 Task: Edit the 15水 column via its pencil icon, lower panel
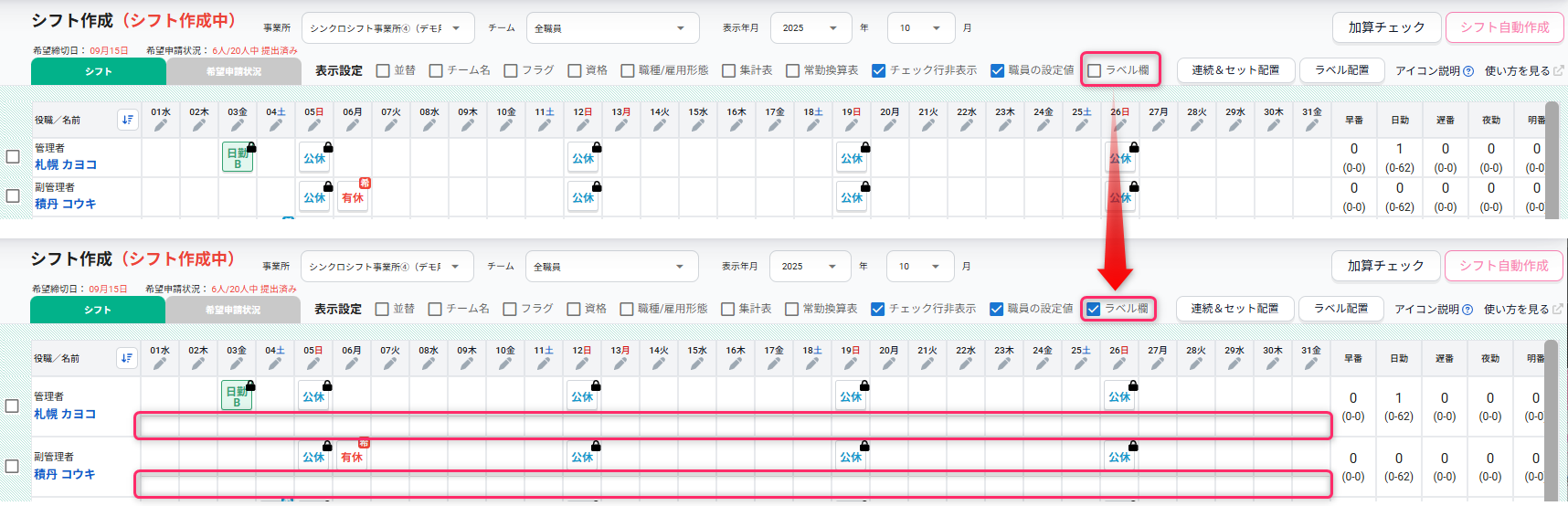[x=697, y=364]
